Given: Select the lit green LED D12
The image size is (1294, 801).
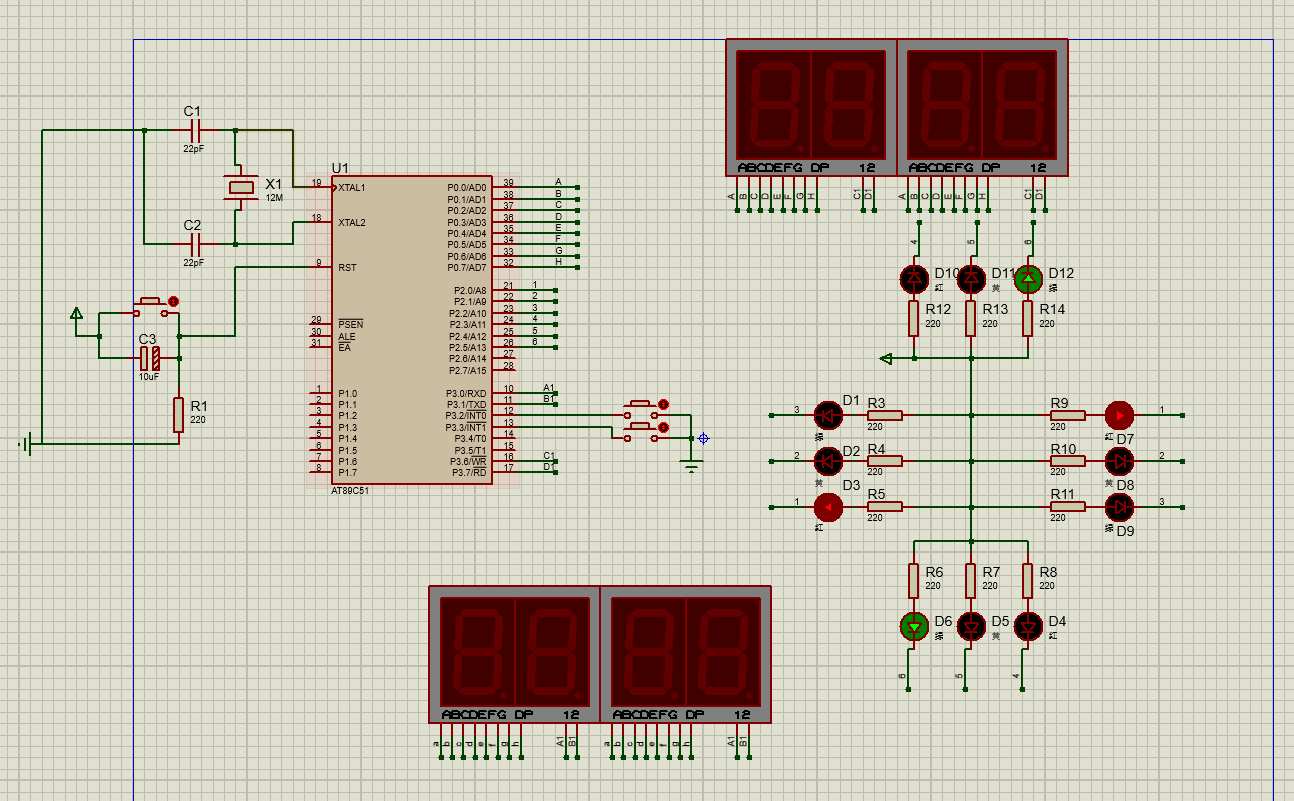Looking at the screenshot, I should (x=1028, y=278).
